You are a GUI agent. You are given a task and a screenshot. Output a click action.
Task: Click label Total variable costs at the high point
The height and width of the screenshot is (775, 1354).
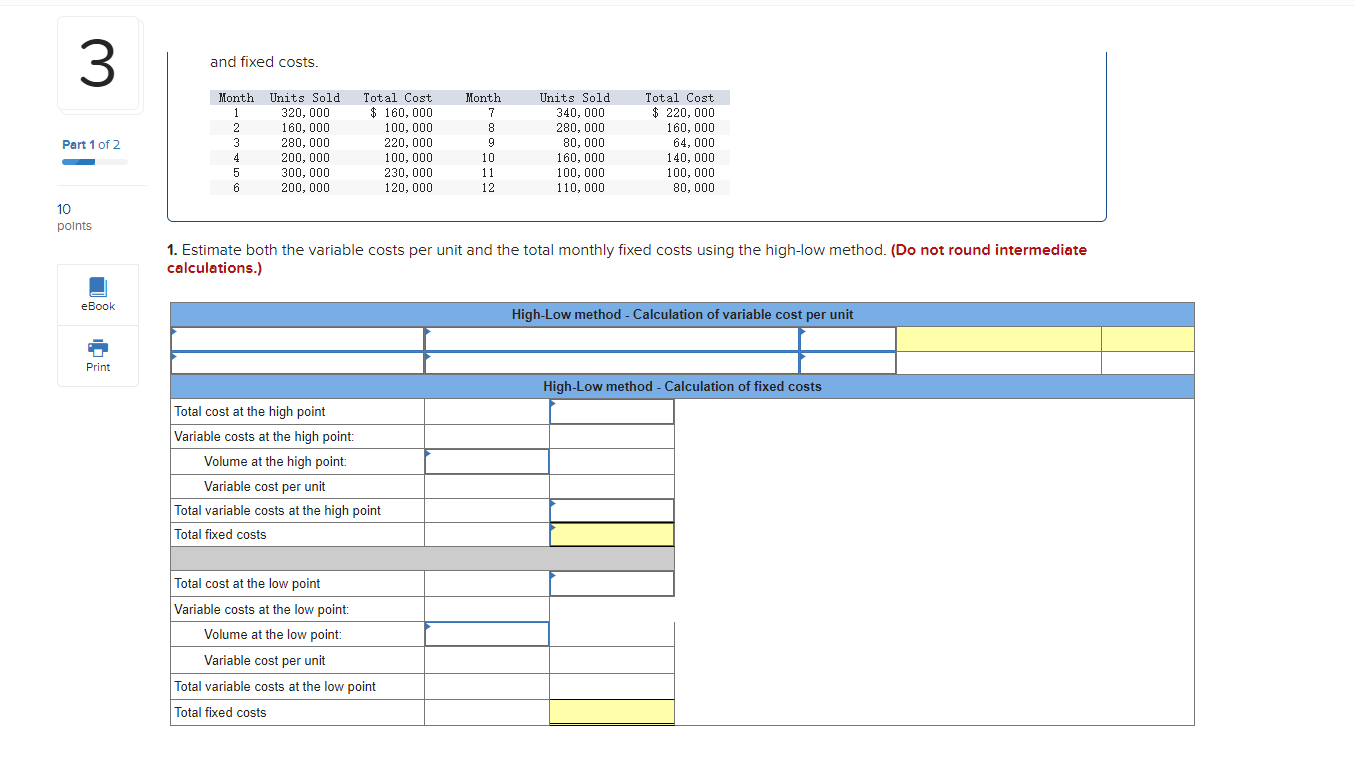click(277, 510)
